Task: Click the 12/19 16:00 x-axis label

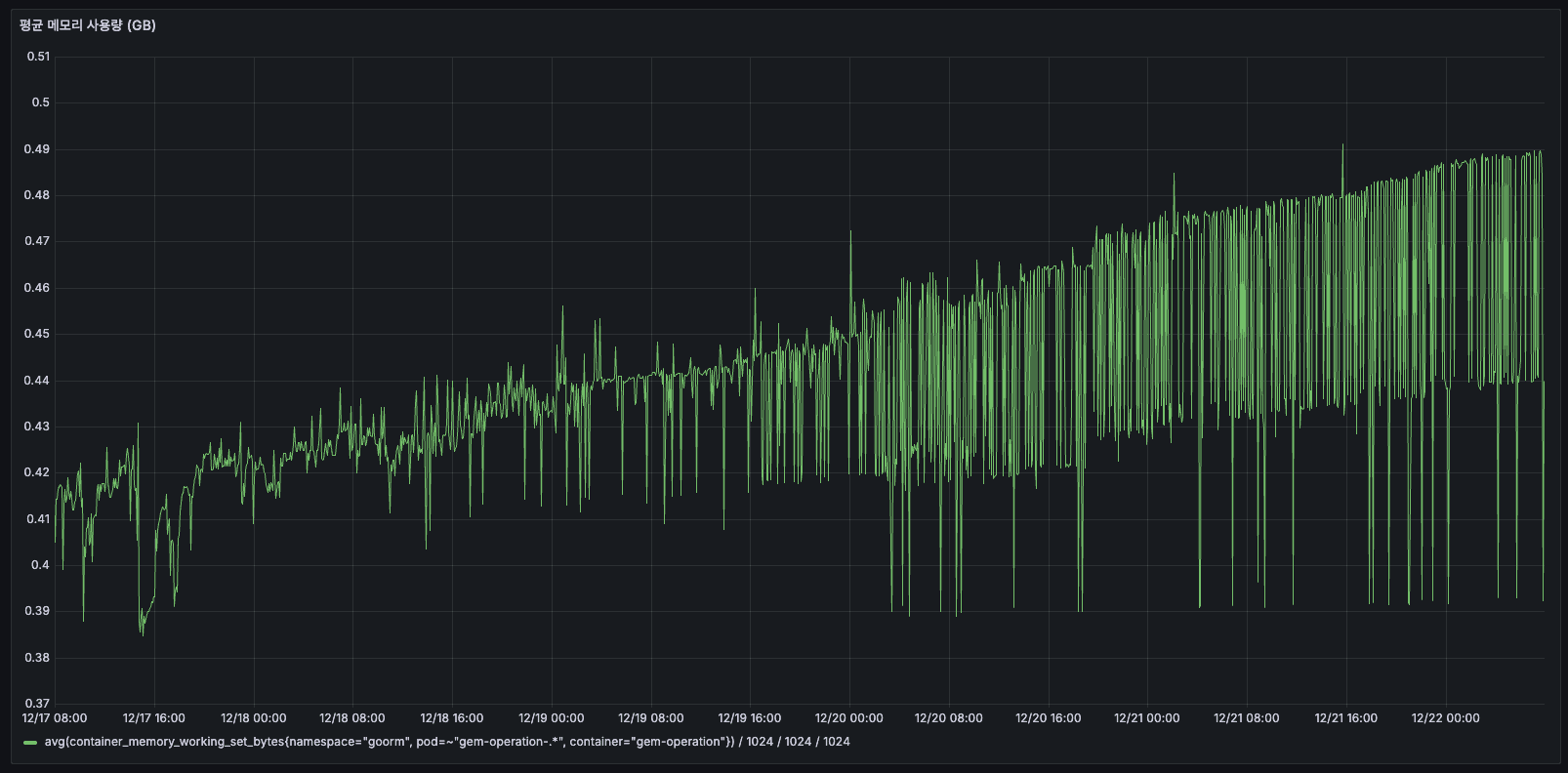Action: [750, 718]
